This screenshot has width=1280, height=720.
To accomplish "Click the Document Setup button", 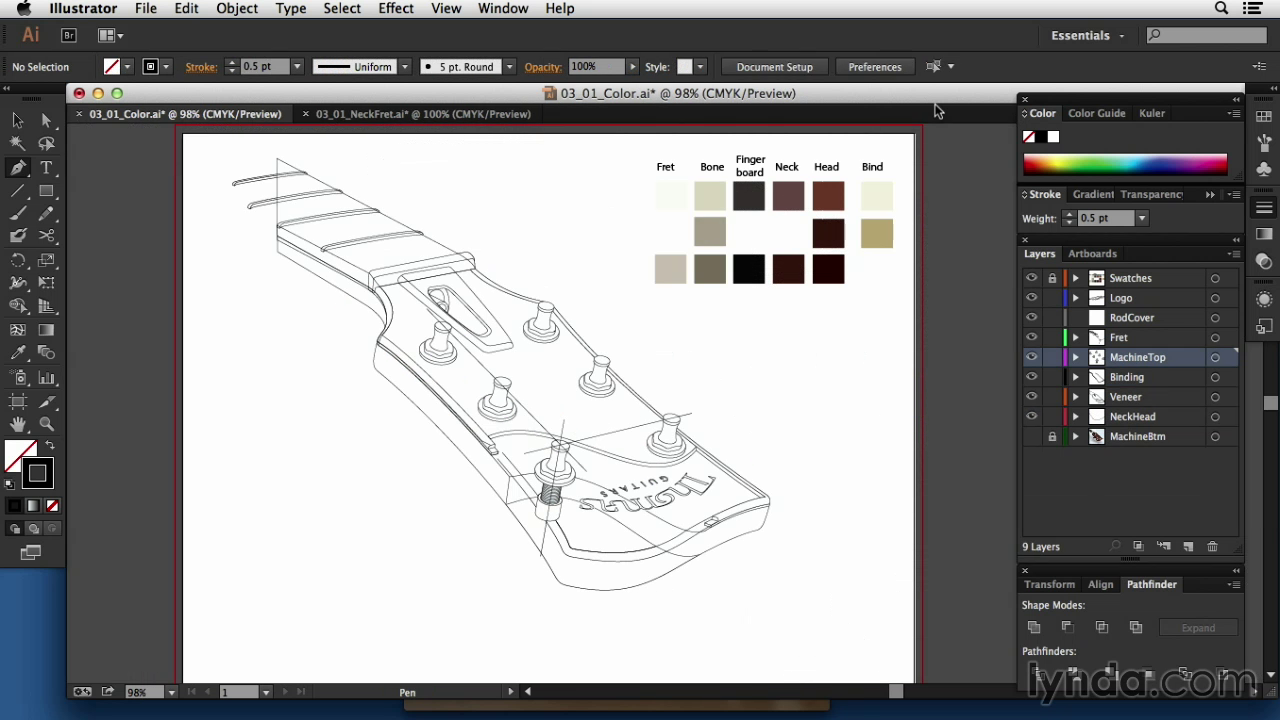I will click(774, 67).
